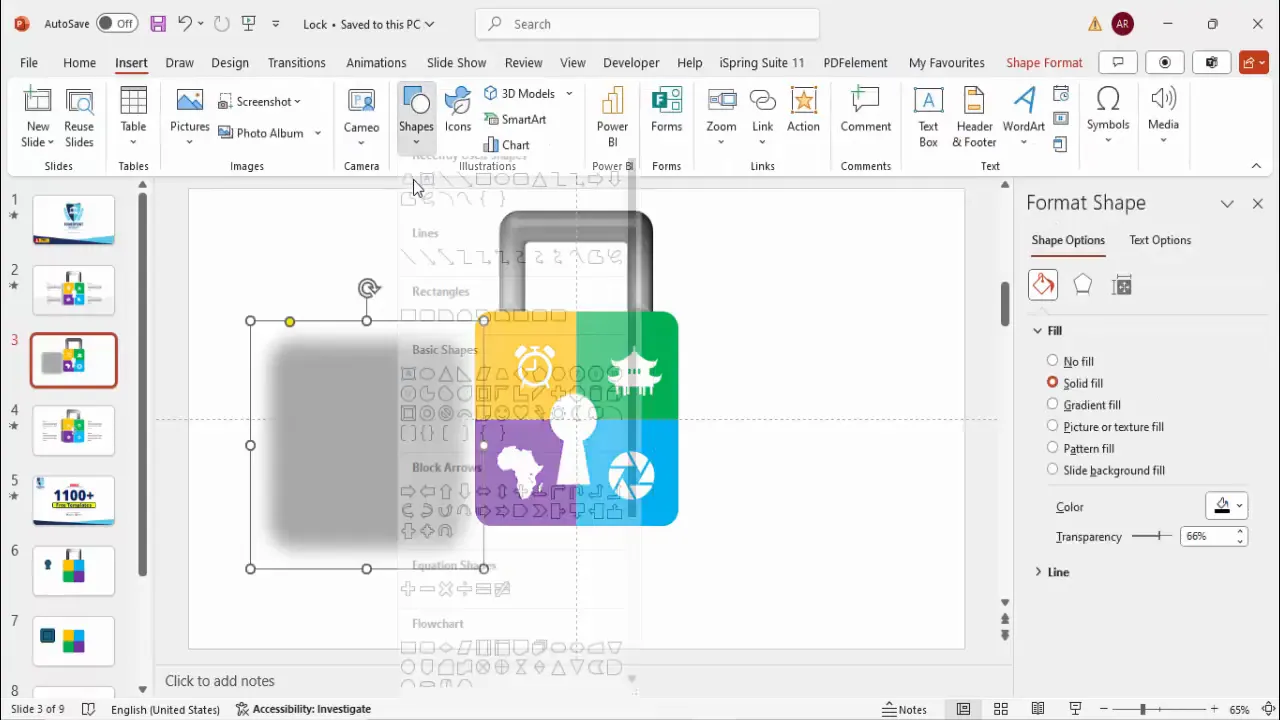Switch to Text Options tab
The width and height of the screenshot is (1280, 720).
(1160, 240)
